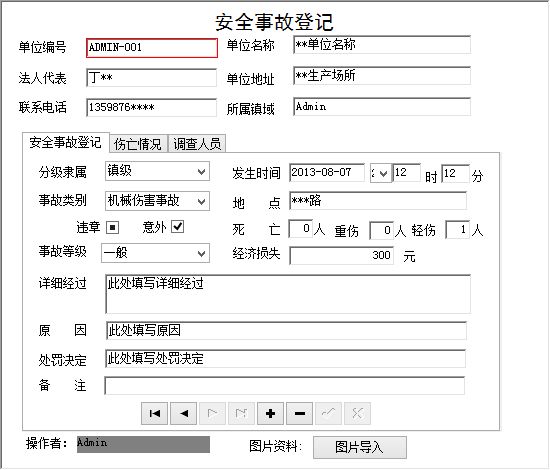Expand the 事故类别 dropdown list
The image size is (550, 470).
[201, 201]
